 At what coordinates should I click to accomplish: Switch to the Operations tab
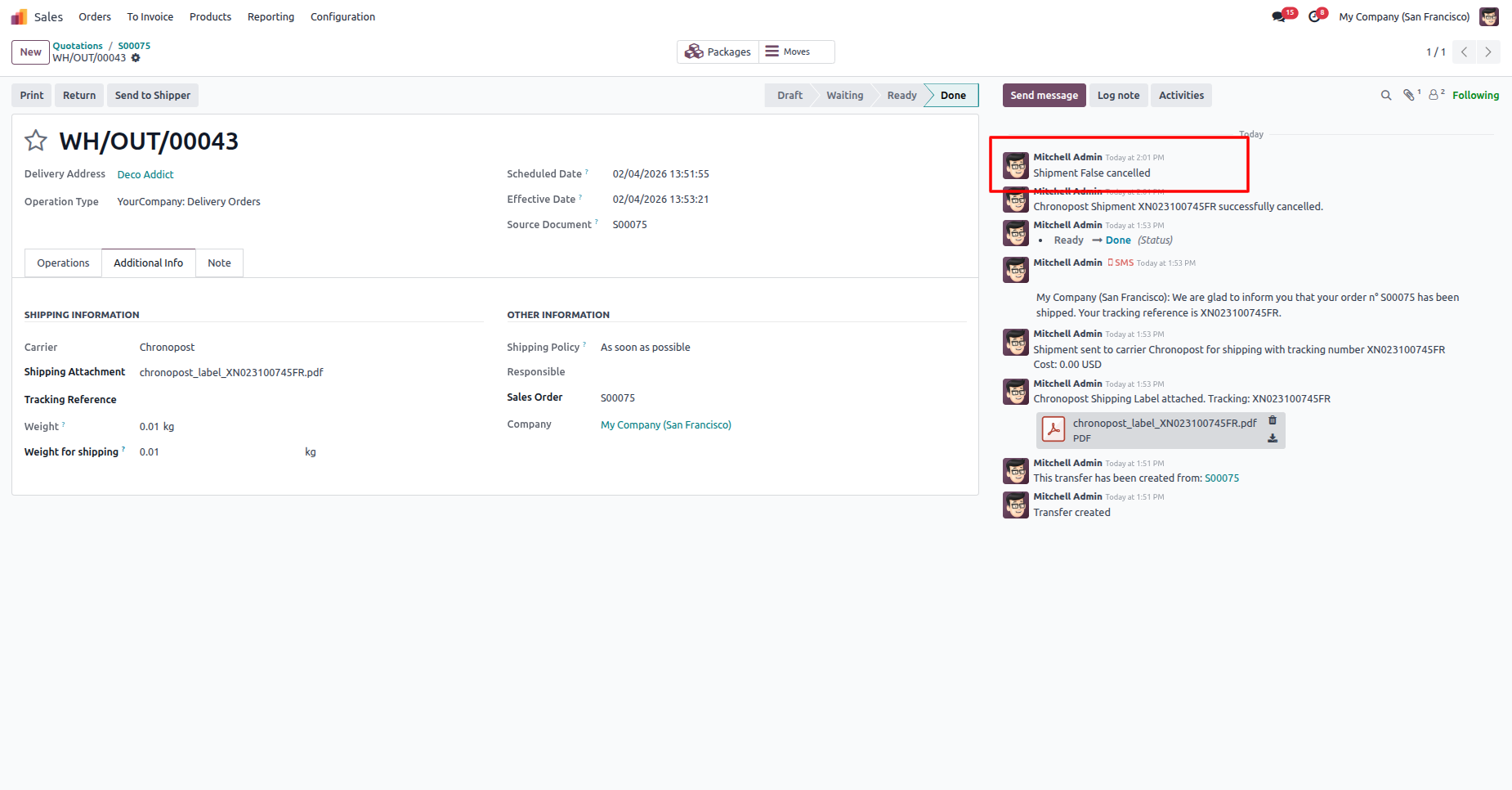pos(63,263)
